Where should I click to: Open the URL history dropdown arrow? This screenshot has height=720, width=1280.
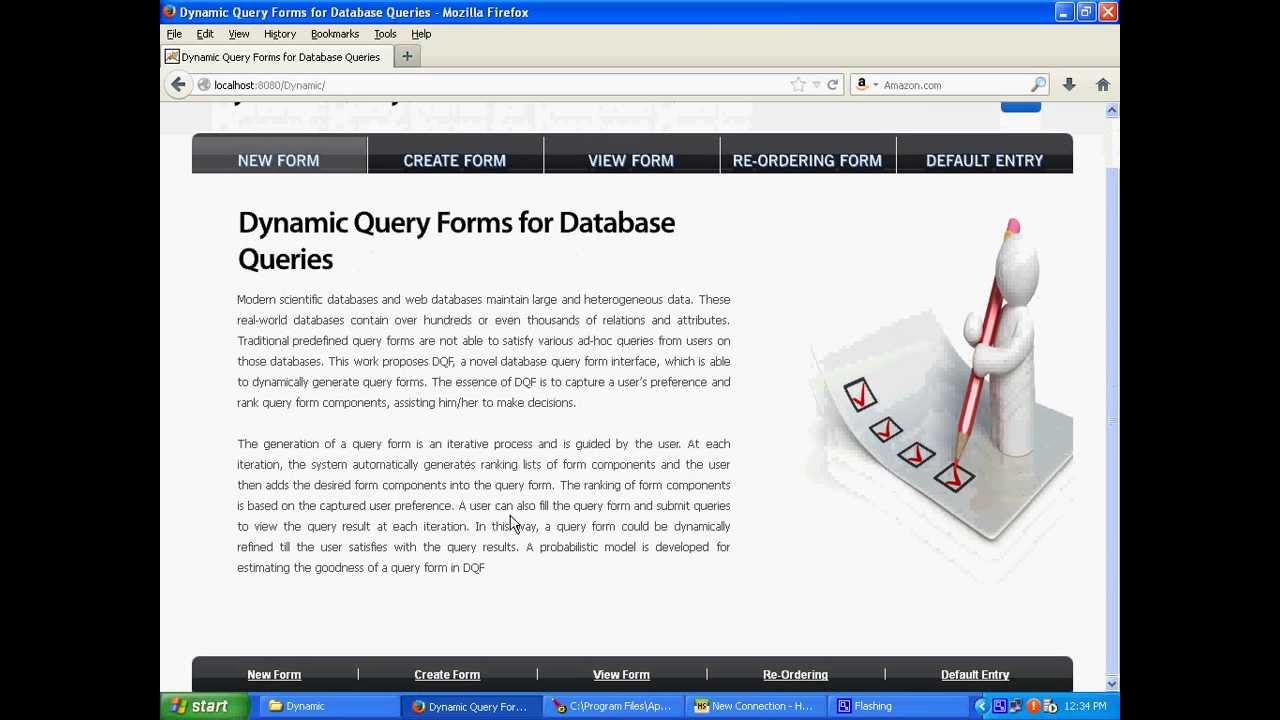[816, 85]
